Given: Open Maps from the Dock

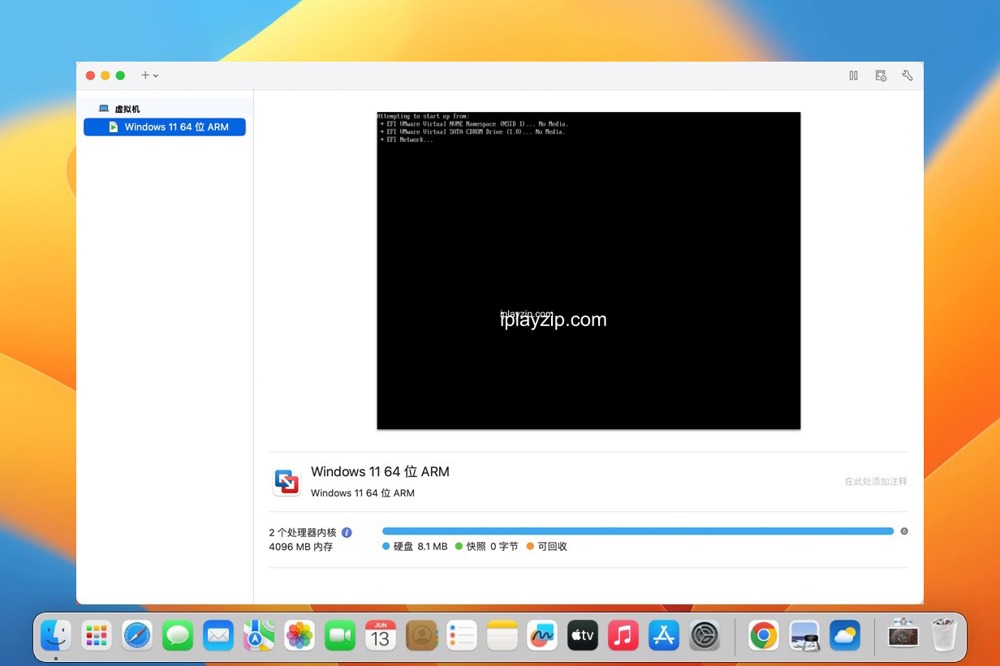Looking at the screenshot, I should (x=259, y=635).
